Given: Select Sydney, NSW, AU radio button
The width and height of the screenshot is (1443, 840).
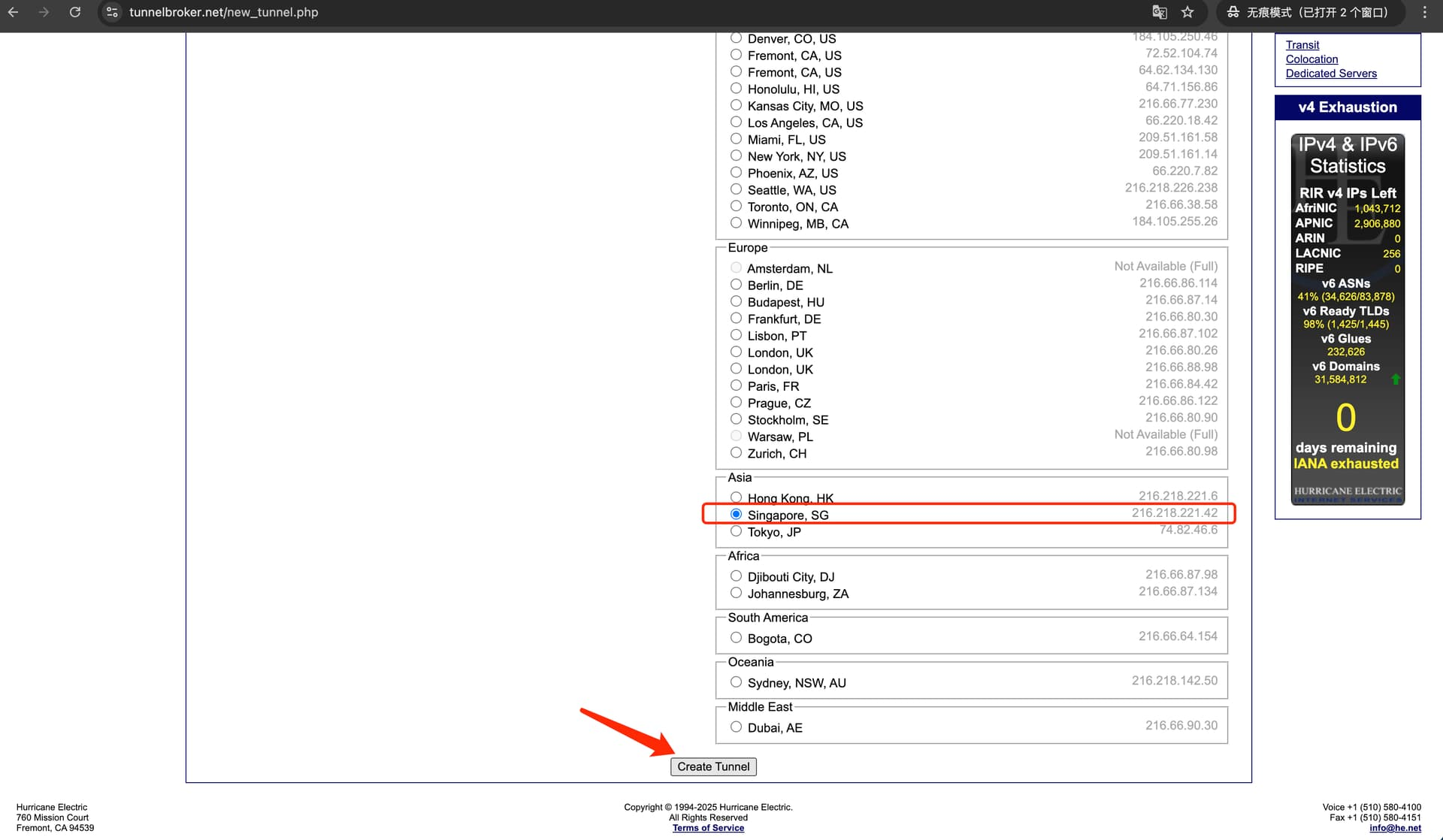Looking at the screenshot, I should [736, 682].
